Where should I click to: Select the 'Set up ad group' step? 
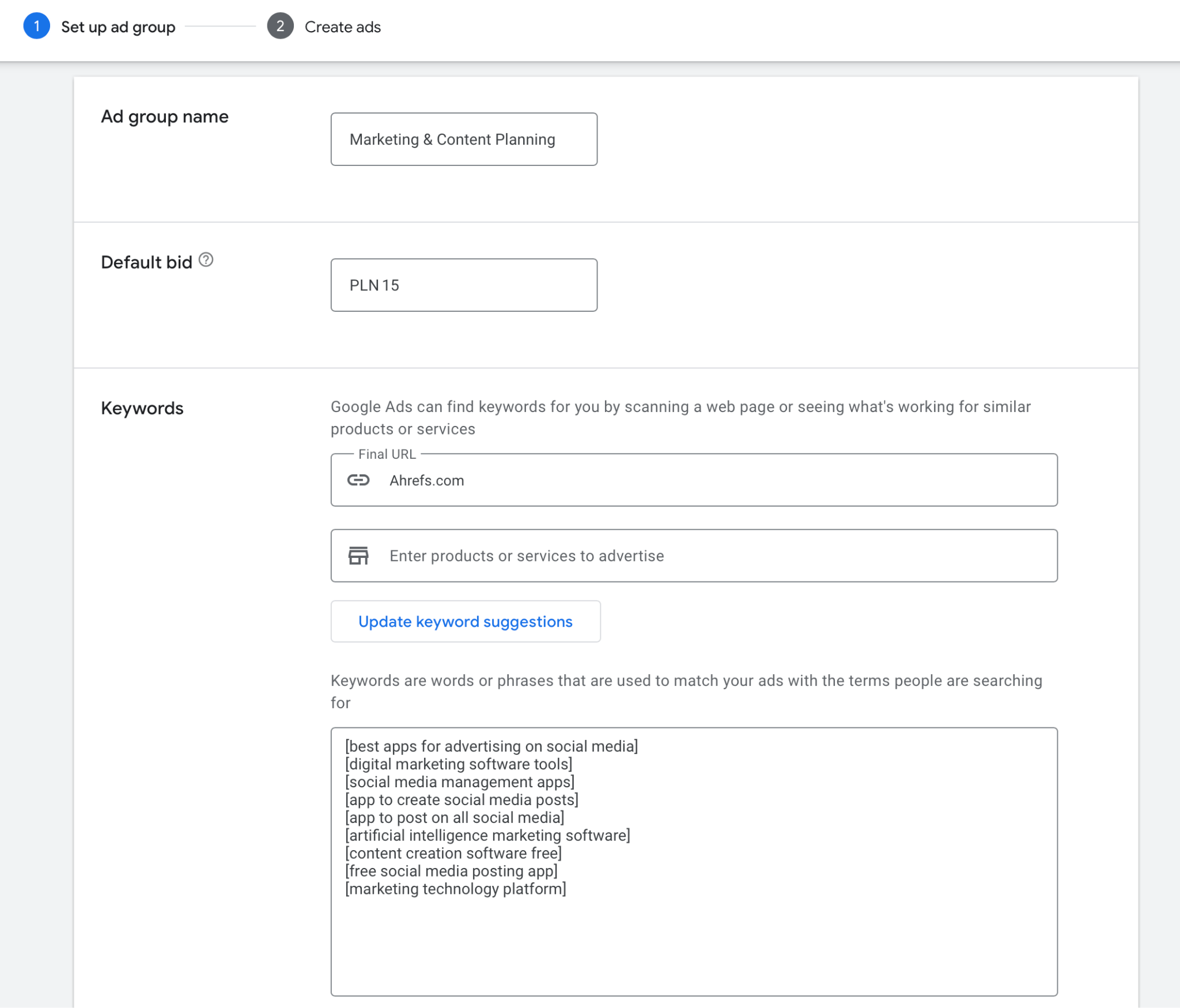[118, 27]
